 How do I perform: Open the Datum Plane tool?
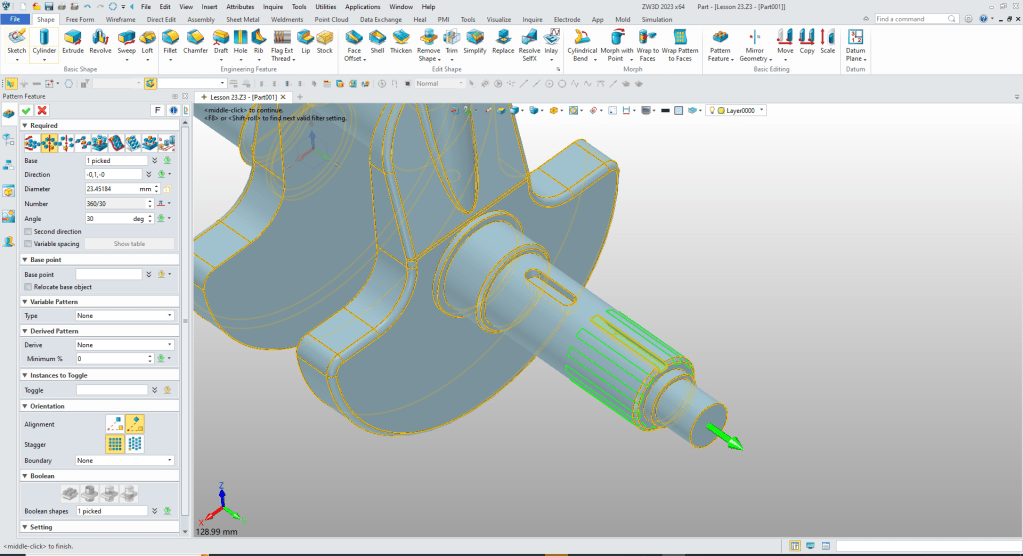coord(855,43)
